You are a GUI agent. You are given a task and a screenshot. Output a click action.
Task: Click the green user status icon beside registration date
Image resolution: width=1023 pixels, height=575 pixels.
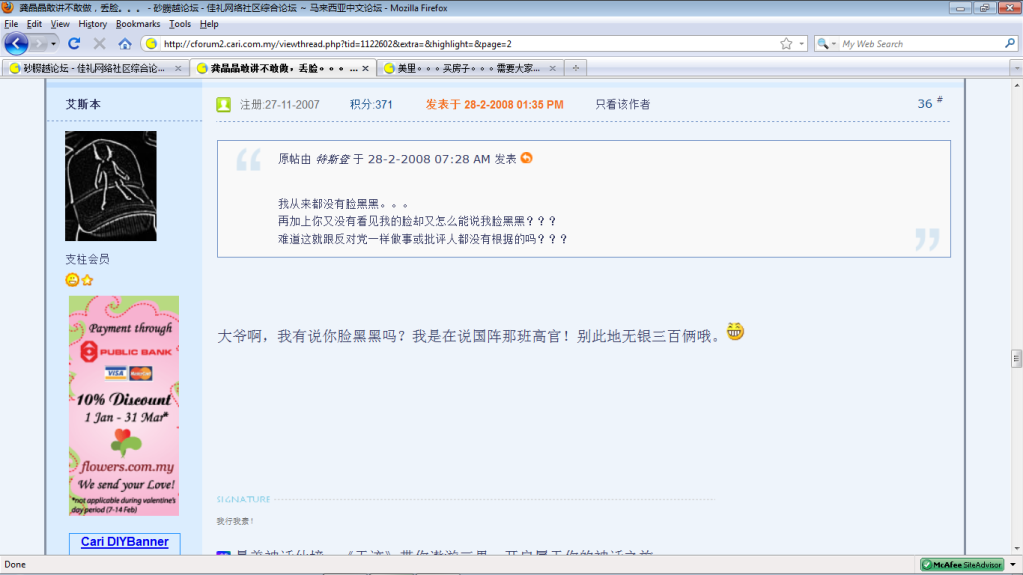coord(224,104)
